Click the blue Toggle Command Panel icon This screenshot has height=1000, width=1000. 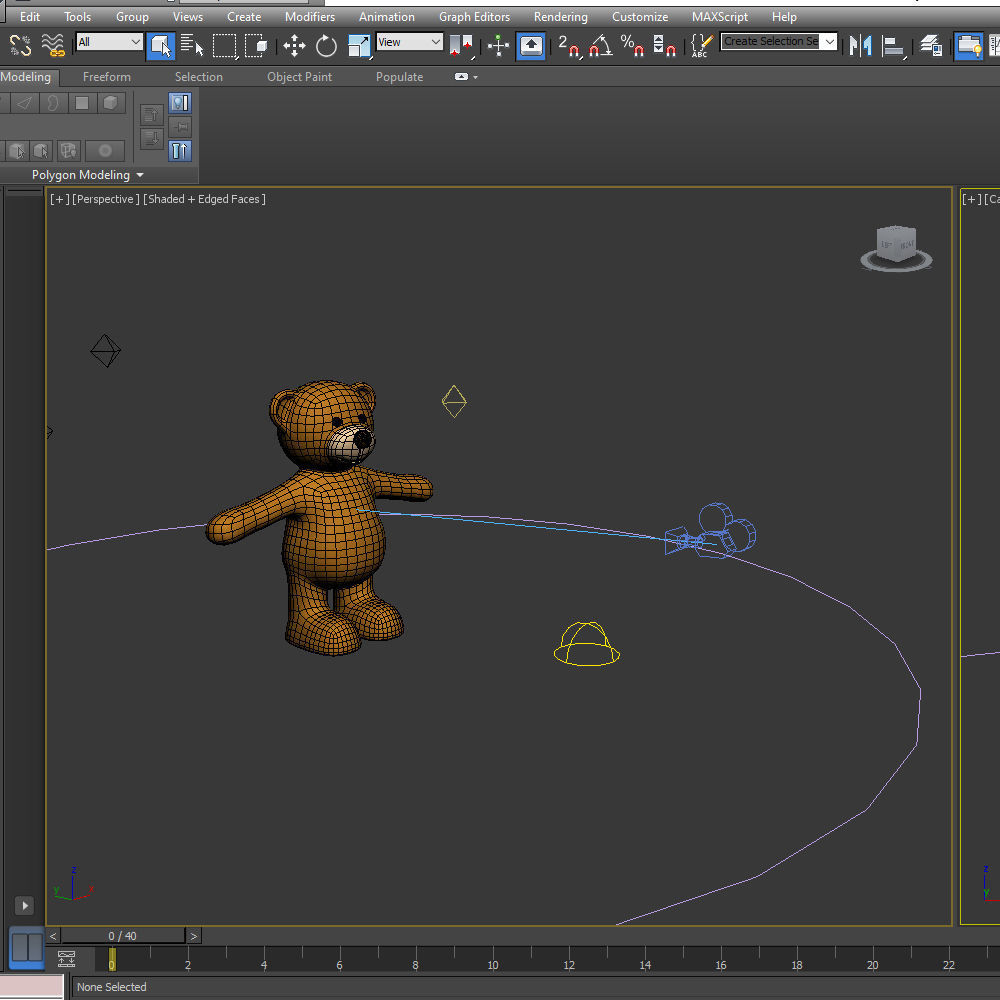(180, 103)
